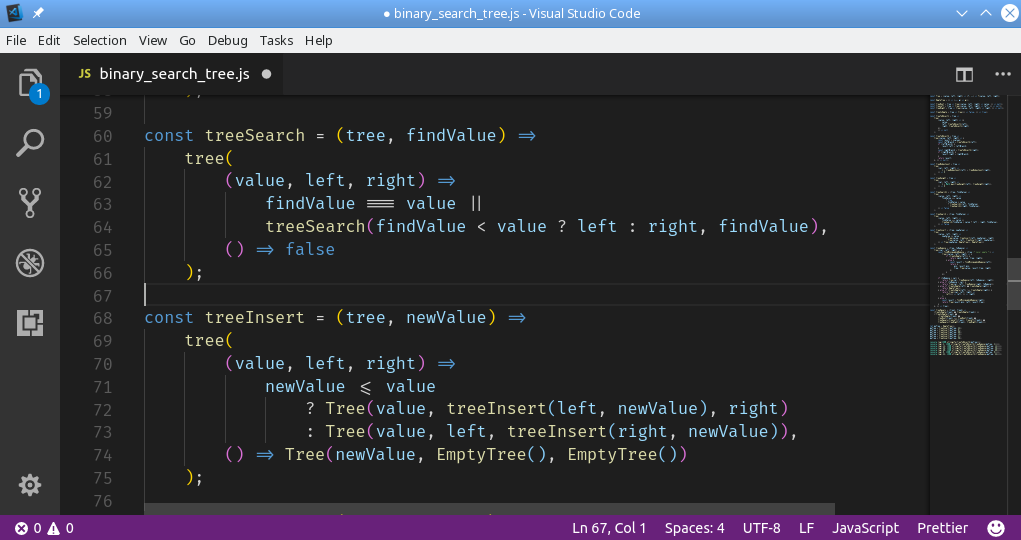Open the More Actions ellipsis menu

click(1002, 74)
